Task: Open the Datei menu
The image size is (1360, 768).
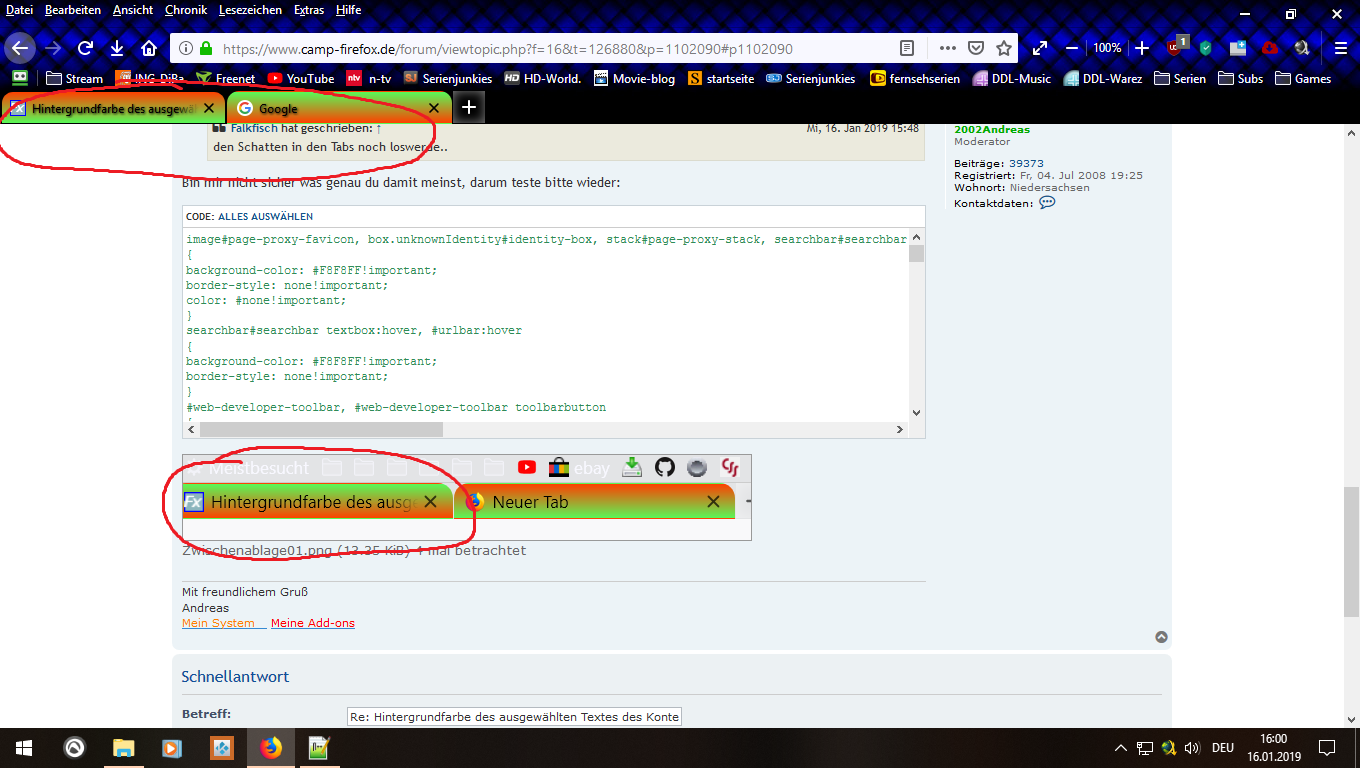Action: [x=20, y=10]
